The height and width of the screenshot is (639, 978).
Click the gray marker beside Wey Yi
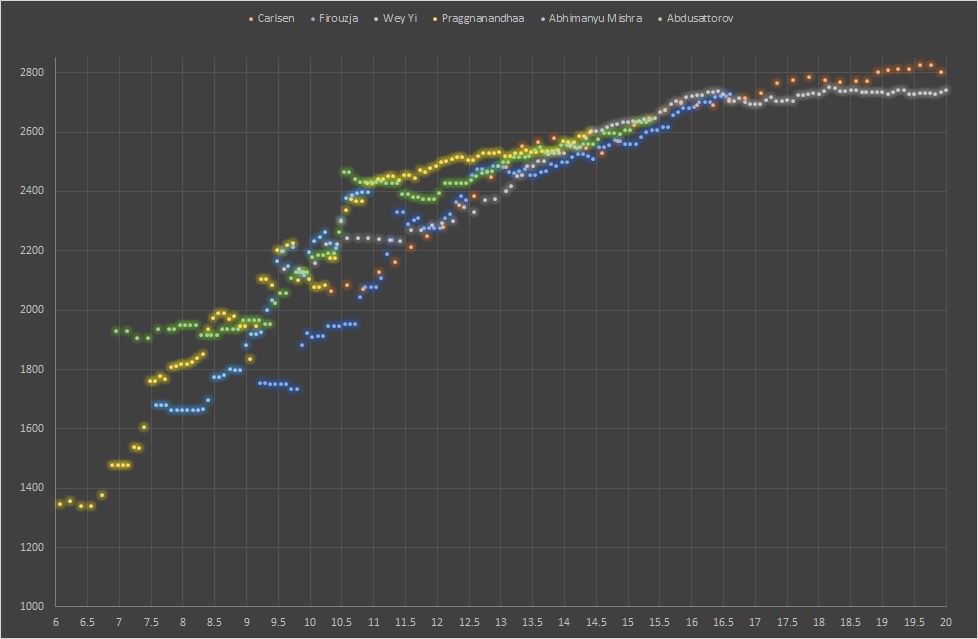pyautogui.click(x=374, y=18)
